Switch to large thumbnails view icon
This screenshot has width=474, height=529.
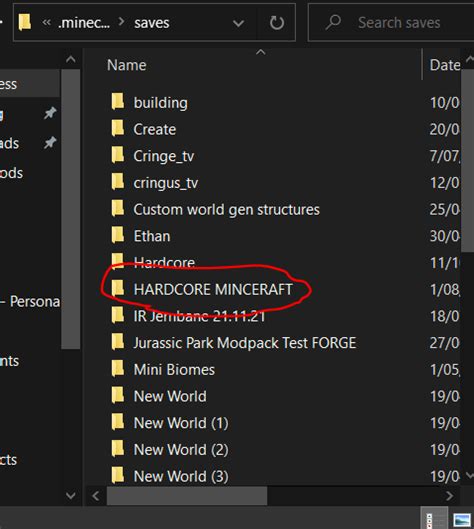click(x=462, y=519)
